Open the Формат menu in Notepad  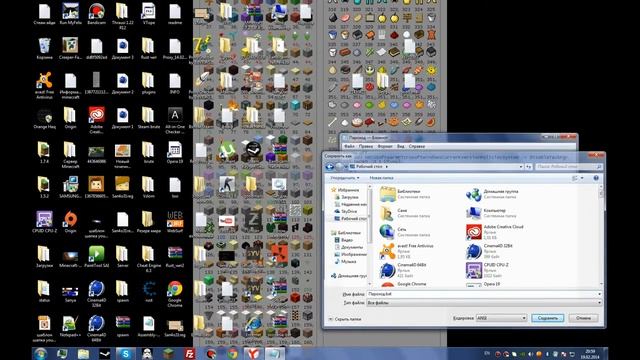point(385,146)
